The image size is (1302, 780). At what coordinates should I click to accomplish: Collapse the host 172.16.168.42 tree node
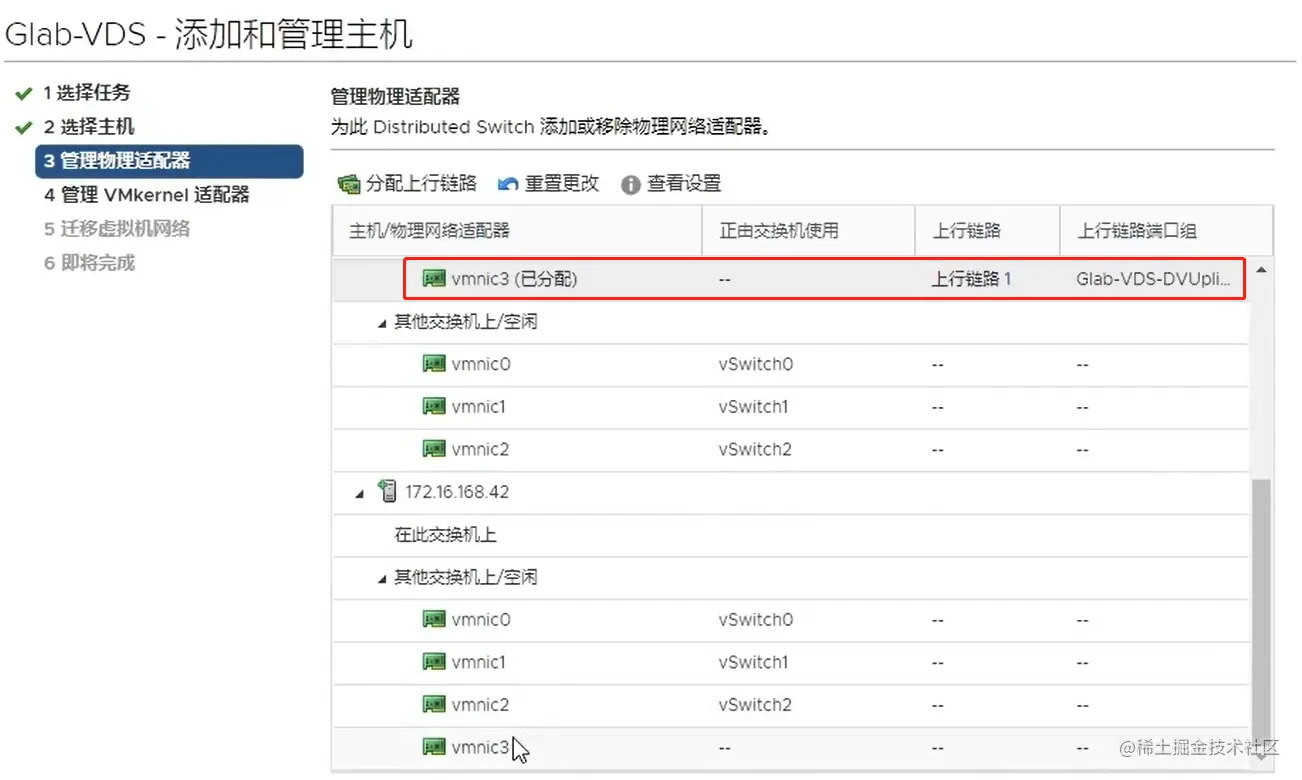pyautogui.click(x=360, y=493)
